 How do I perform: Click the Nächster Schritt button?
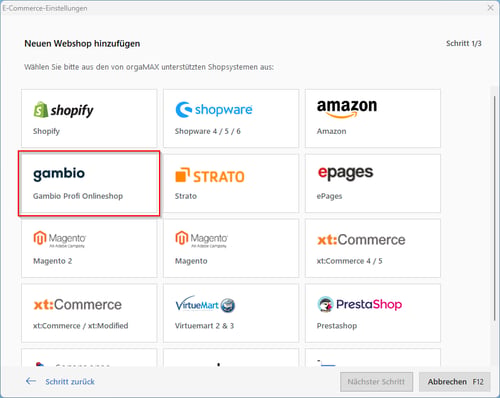click(376, 382)
